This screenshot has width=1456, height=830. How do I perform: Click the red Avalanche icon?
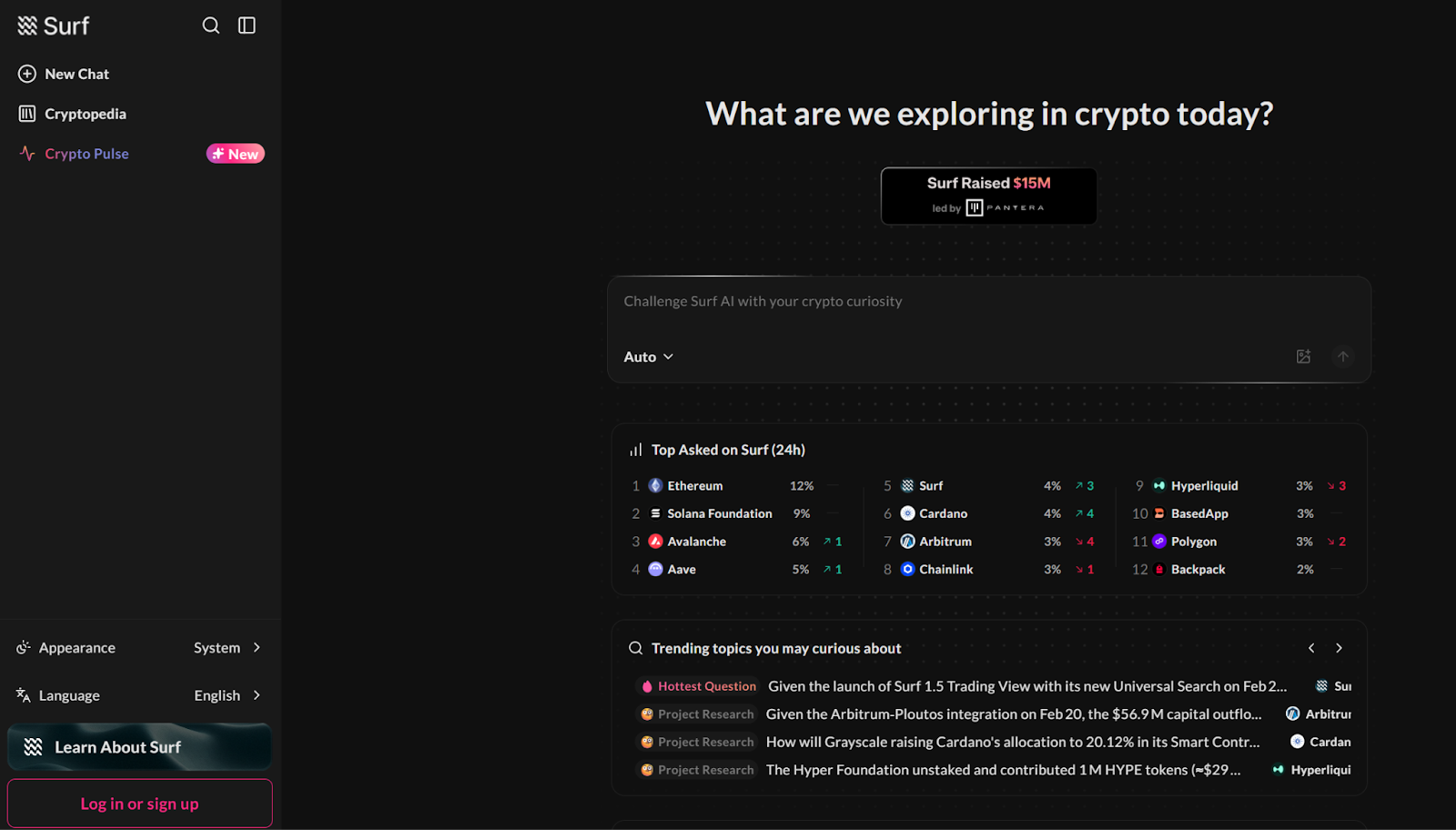[655, 542]
